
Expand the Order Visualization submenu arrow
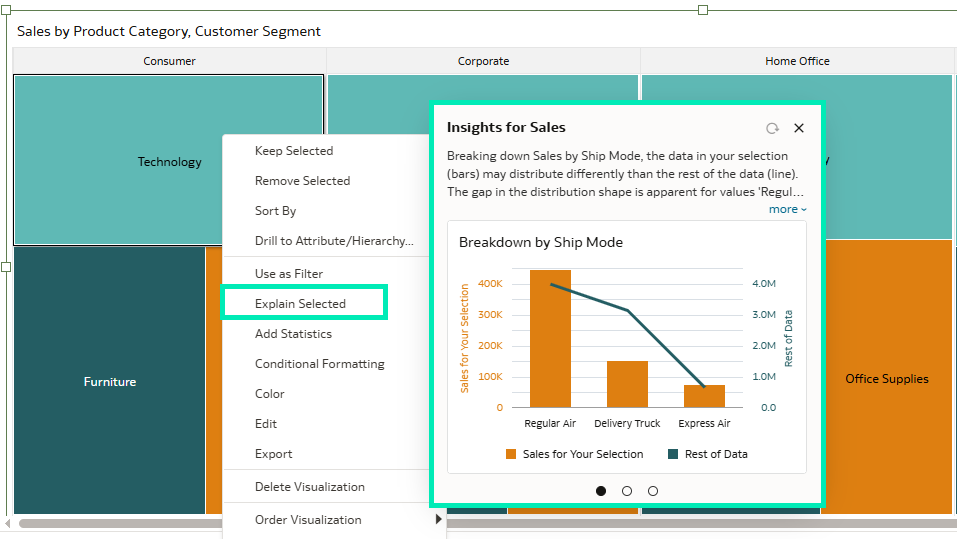pyautogui.click(x=438, y=520)
